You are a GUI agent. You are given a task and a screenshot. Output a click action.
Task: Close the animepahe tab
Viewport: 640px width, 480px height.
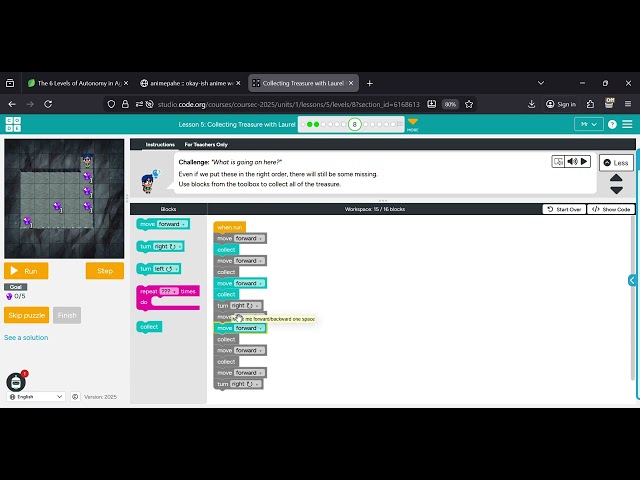coord(238,83)
